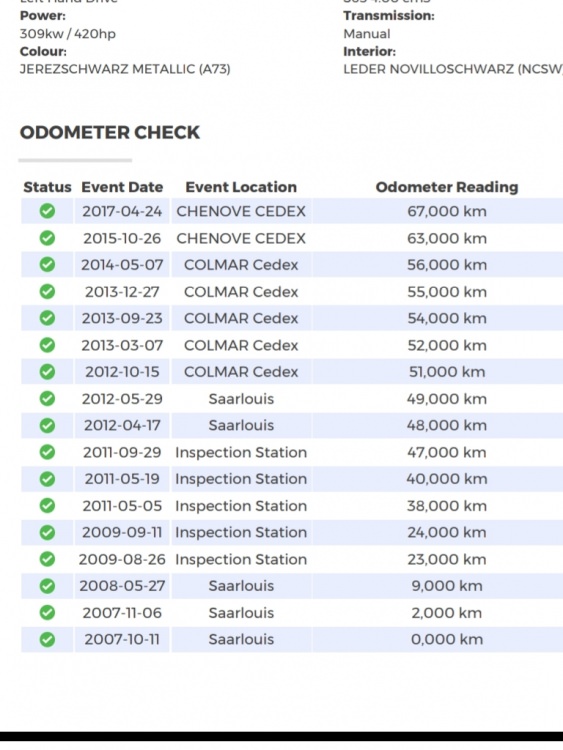Select the 48,000 km reading
The image size is (563, 750).
point(447,426)
